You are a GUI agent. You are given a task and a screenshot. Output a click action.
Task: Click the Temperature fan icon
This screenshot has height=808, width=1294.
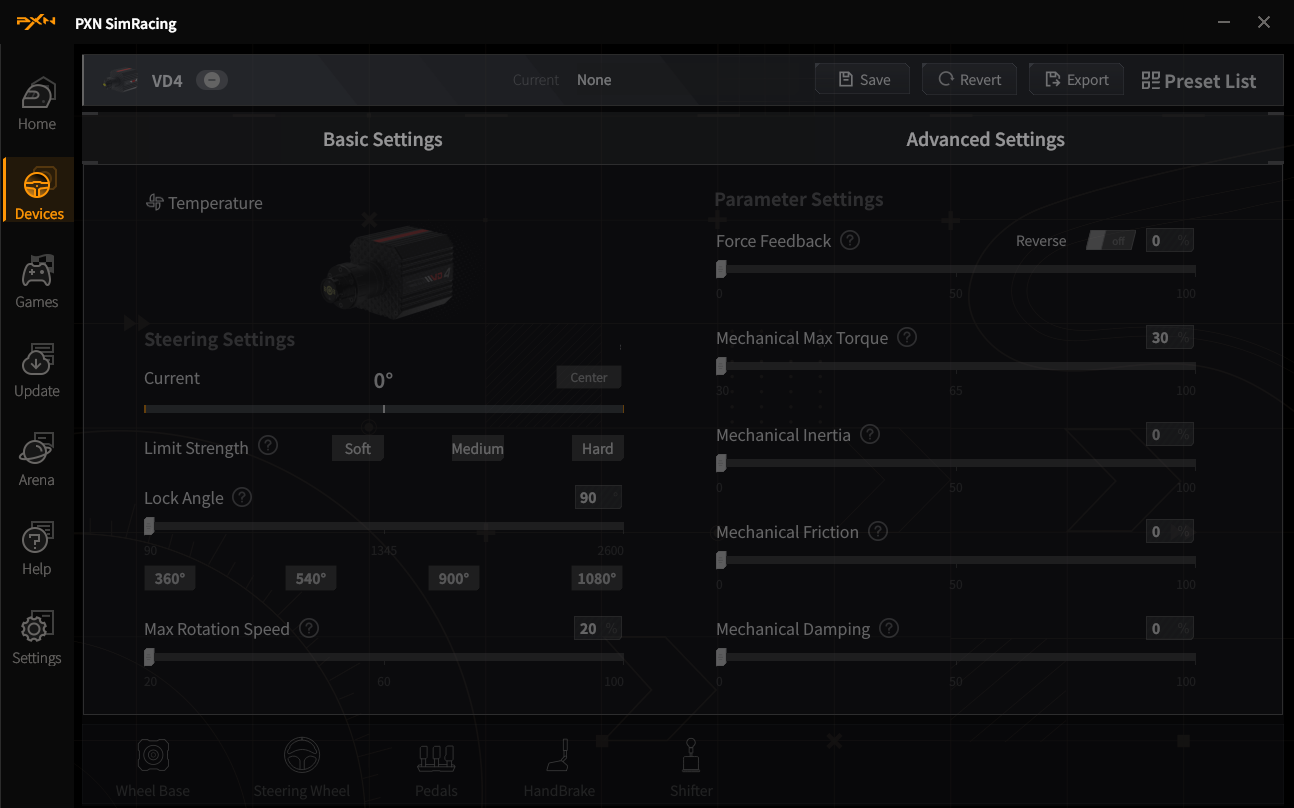point(155,203)
